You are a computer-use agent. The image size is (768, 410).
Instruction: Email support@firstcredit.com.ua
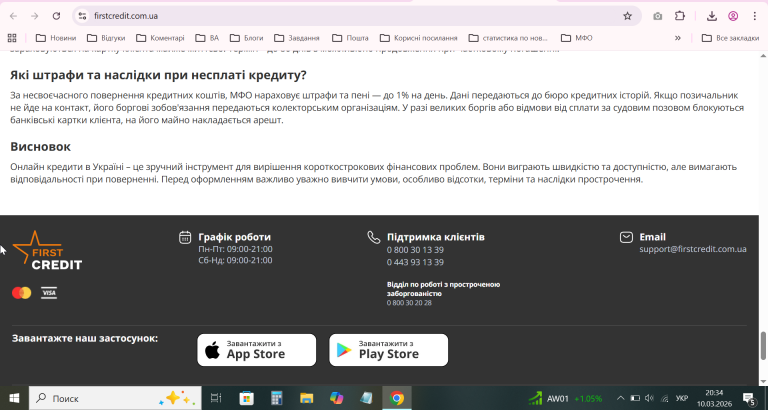coord(693,249)
